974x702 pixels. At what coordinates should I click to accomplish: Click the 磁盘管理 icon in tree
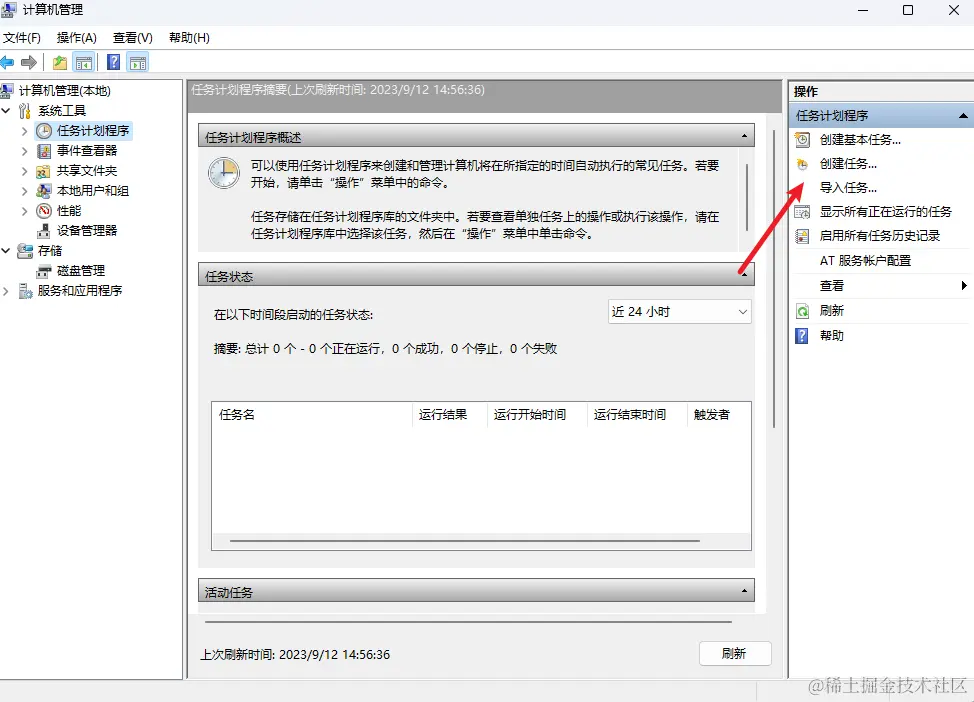[43, 271]
